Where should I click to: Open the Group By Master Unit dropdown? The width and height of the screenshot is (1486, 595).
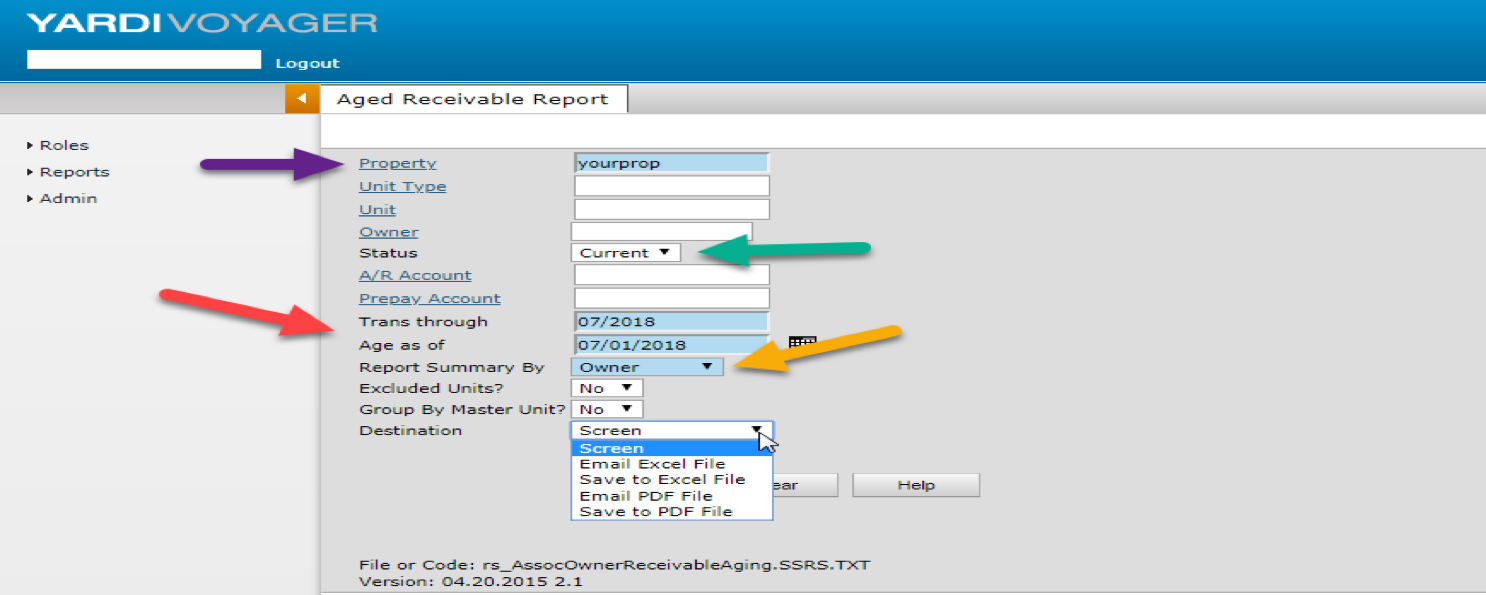pos(606,409)
